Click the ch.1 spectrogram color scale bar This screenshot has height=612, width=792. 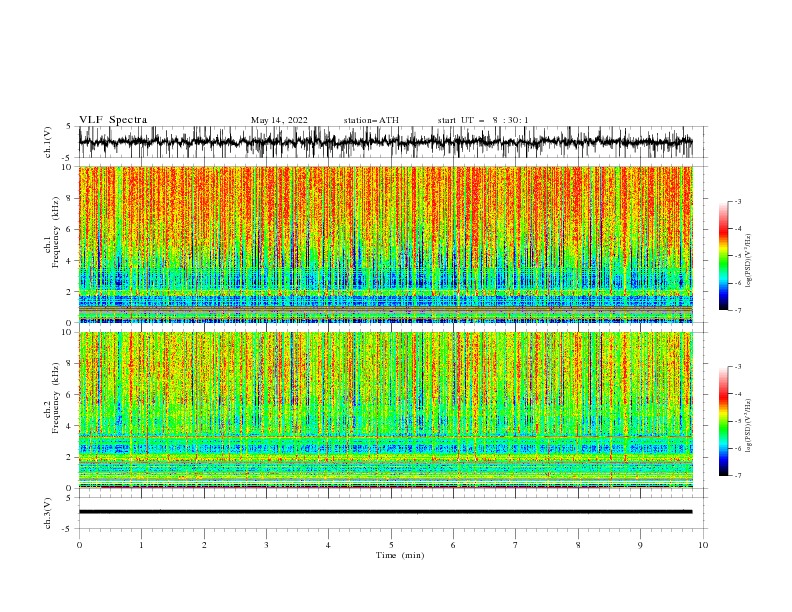[x=723, y=256]
